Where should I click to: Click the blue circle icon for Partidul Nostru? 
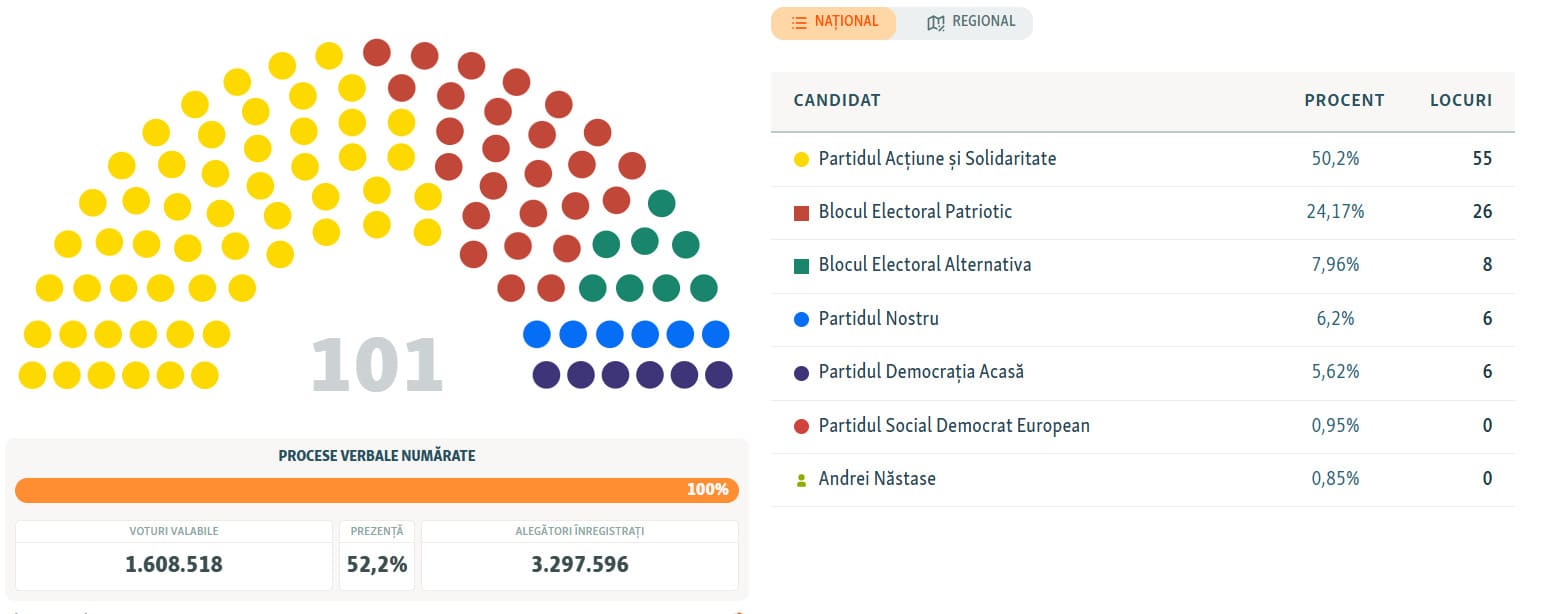coord(801,320)
